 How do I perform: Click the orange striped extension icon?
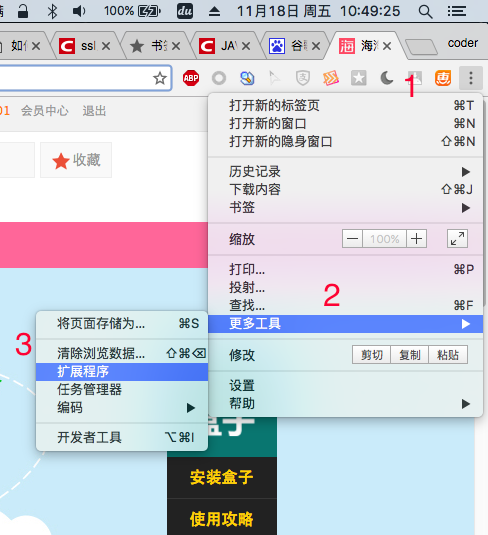point(331,78)
